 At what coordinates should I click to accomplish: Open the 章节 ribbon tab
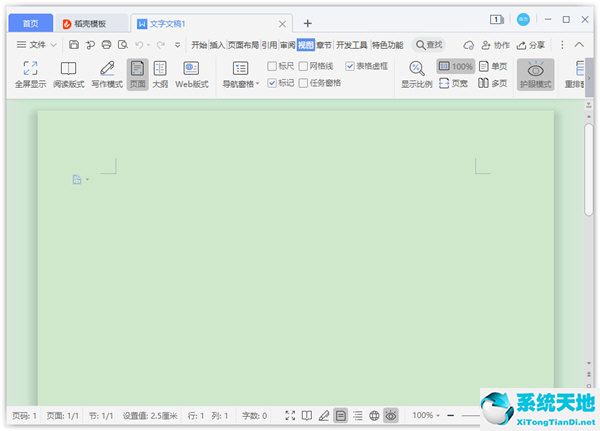point(324,45)
